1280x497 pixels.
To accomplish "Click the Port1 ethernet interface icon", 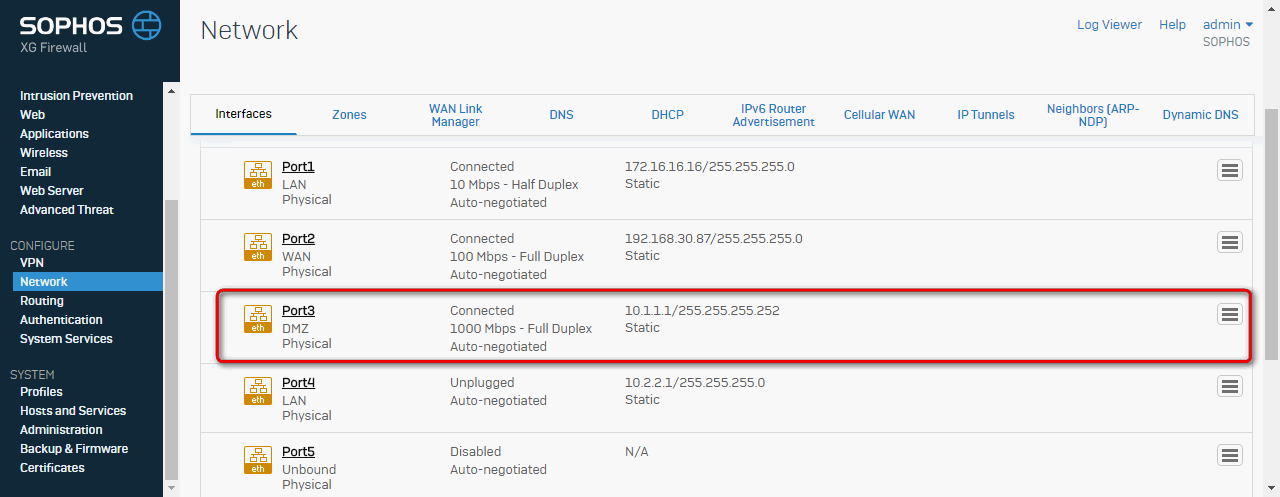I will 258,175.
